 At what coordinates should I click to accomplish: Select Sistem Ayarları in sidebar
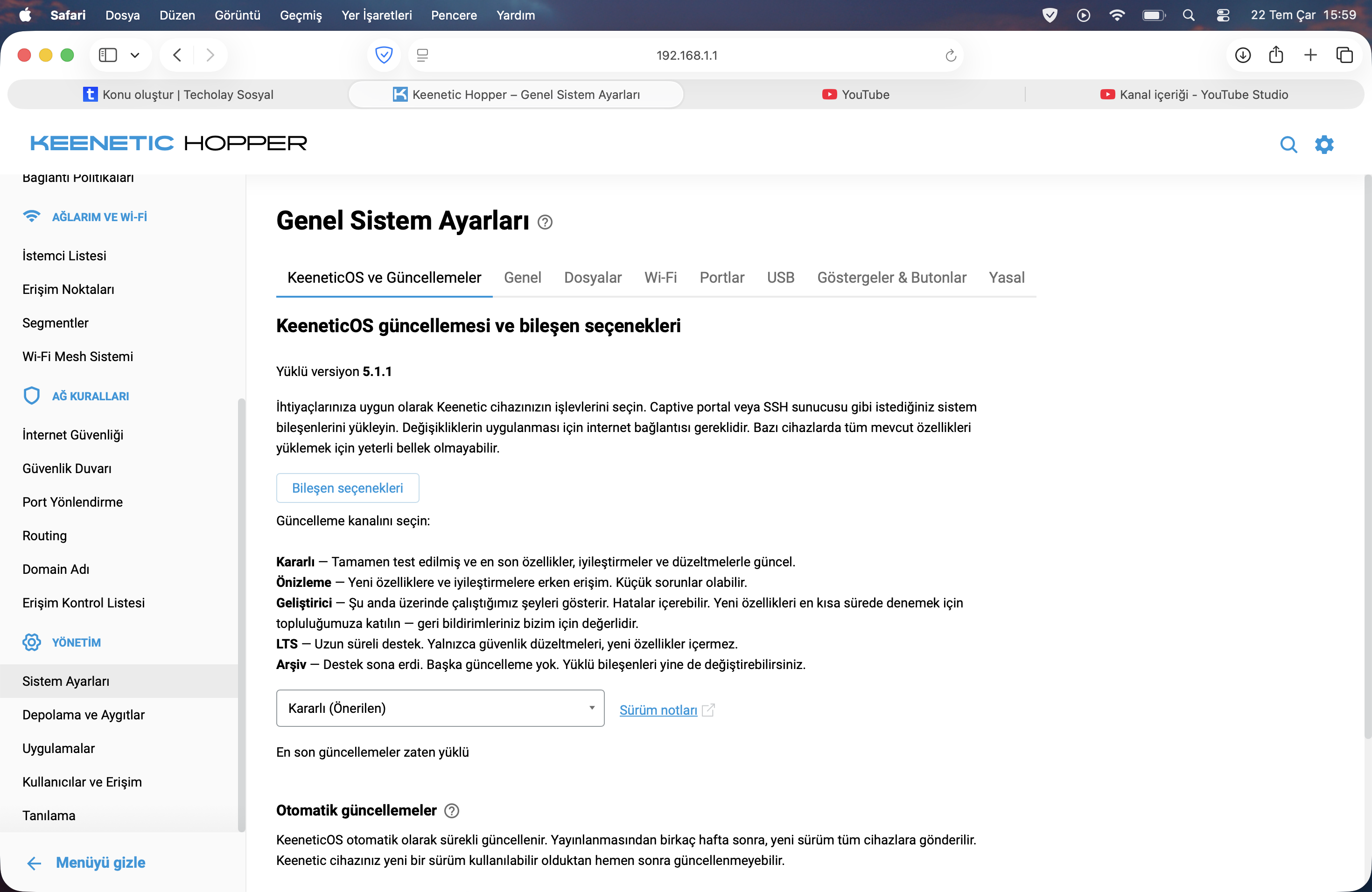[119, 681]
